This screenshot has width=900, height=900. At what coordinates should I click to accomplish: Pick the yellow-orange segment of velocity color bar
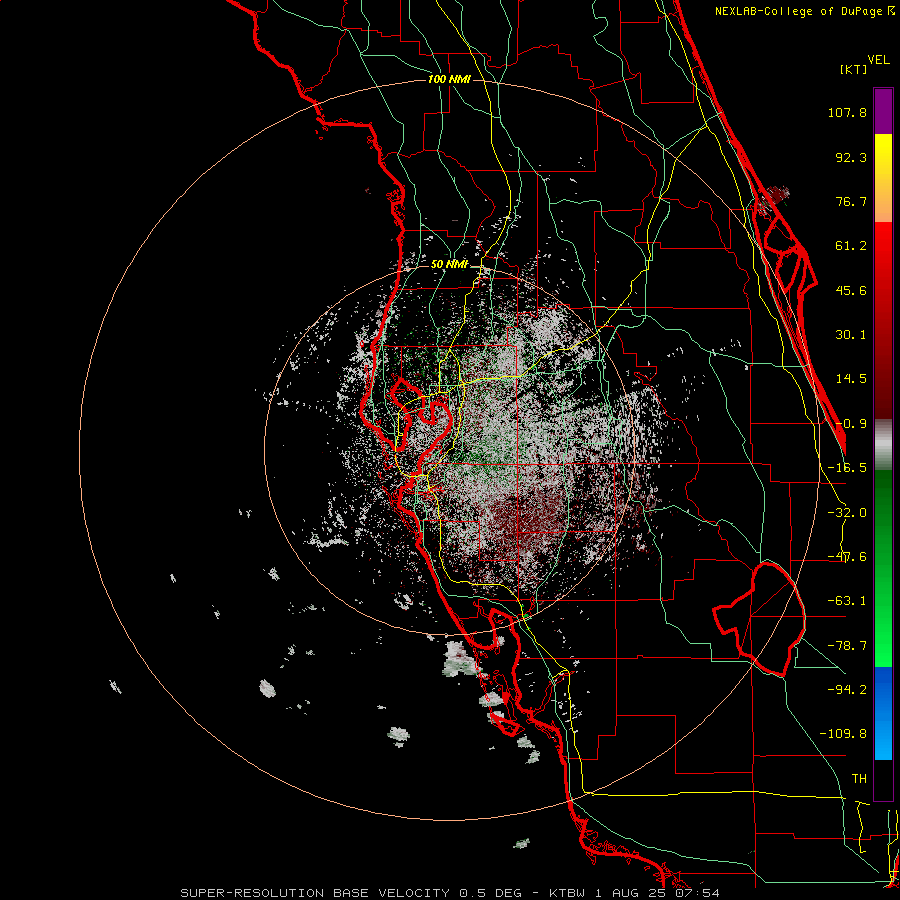point(883,178)
